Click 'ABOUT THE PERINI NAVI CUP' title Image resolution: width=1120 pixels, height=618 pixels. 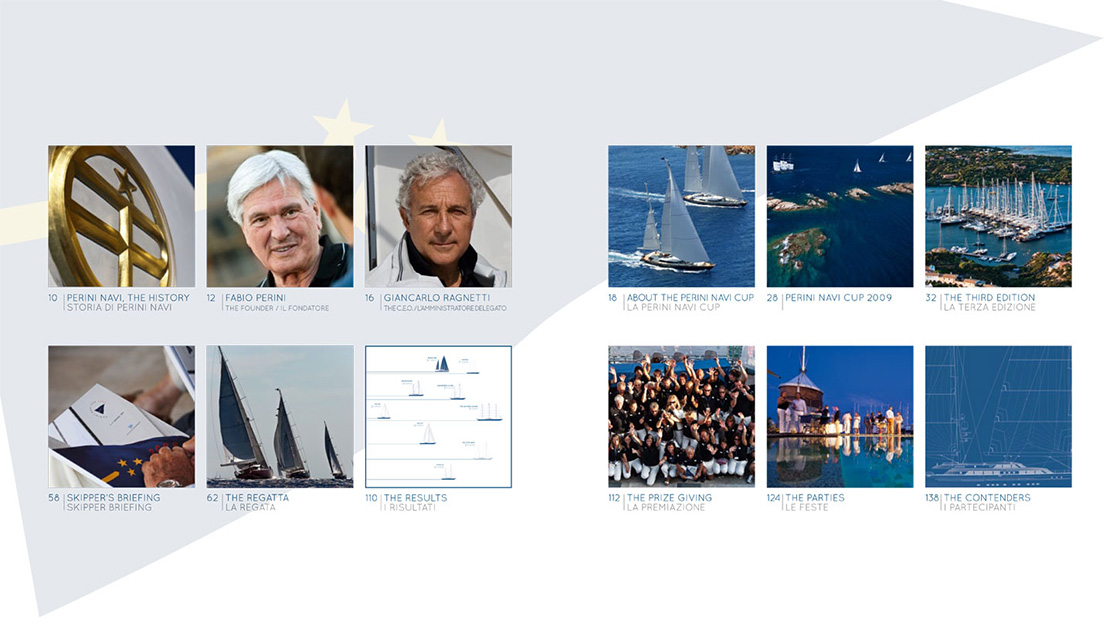pos(691,297)
